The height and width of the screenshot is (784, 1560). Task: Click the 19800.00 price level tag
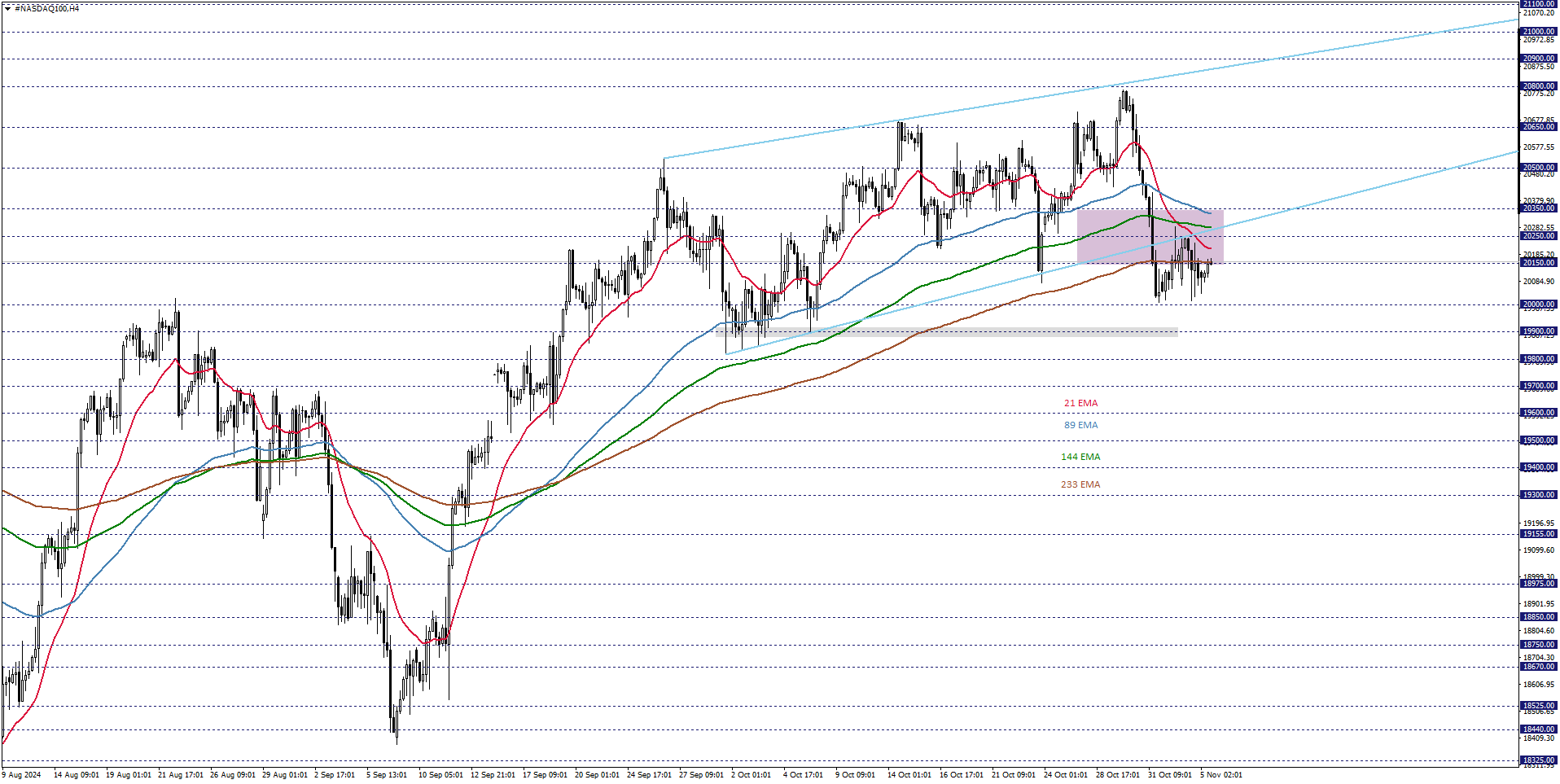[x=1538, y=359]
